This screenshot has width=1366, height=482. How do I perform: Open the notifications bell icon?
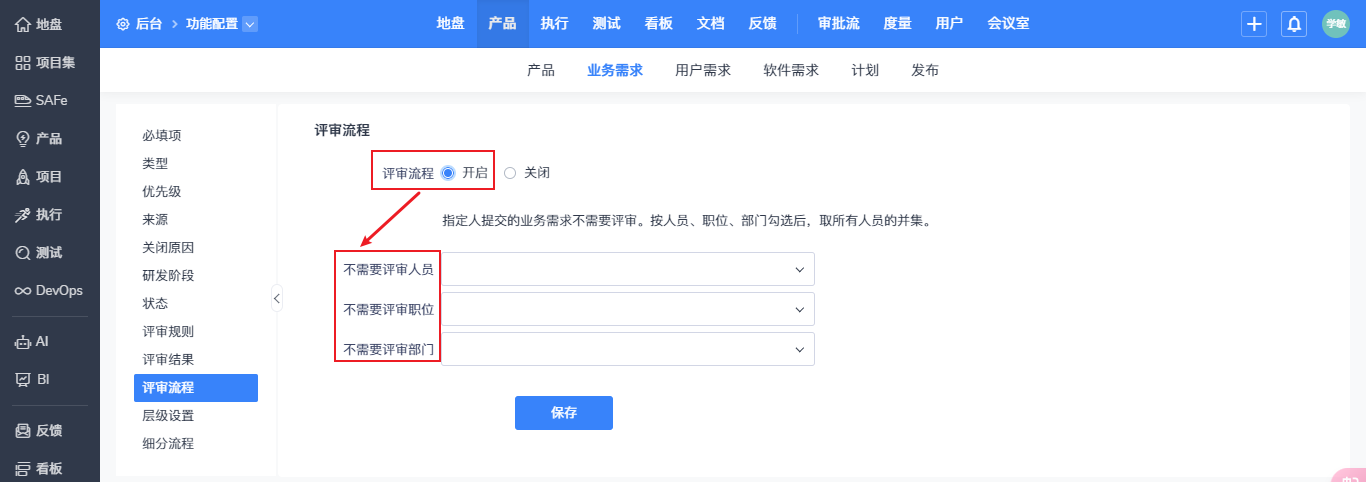tap(1294, 24)
